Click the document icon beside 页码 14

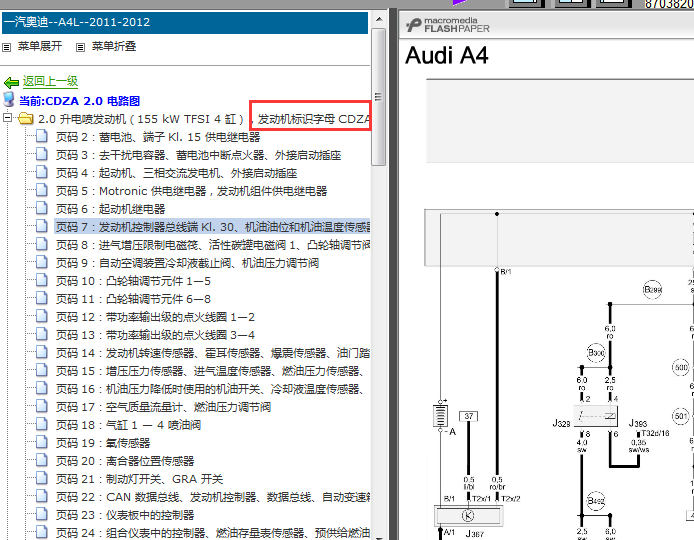[x=42, y=352]
